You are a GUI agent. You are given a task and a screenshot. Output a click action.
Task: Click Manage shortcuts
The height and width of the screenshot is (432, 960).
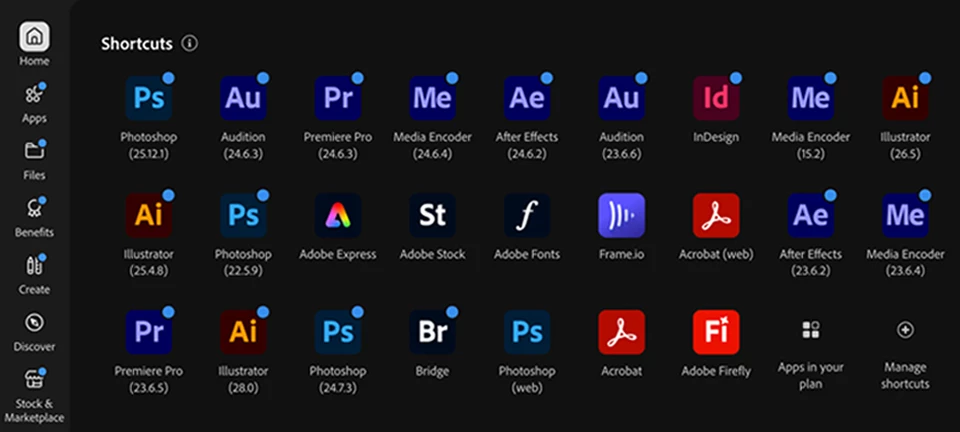coord(906,354)
